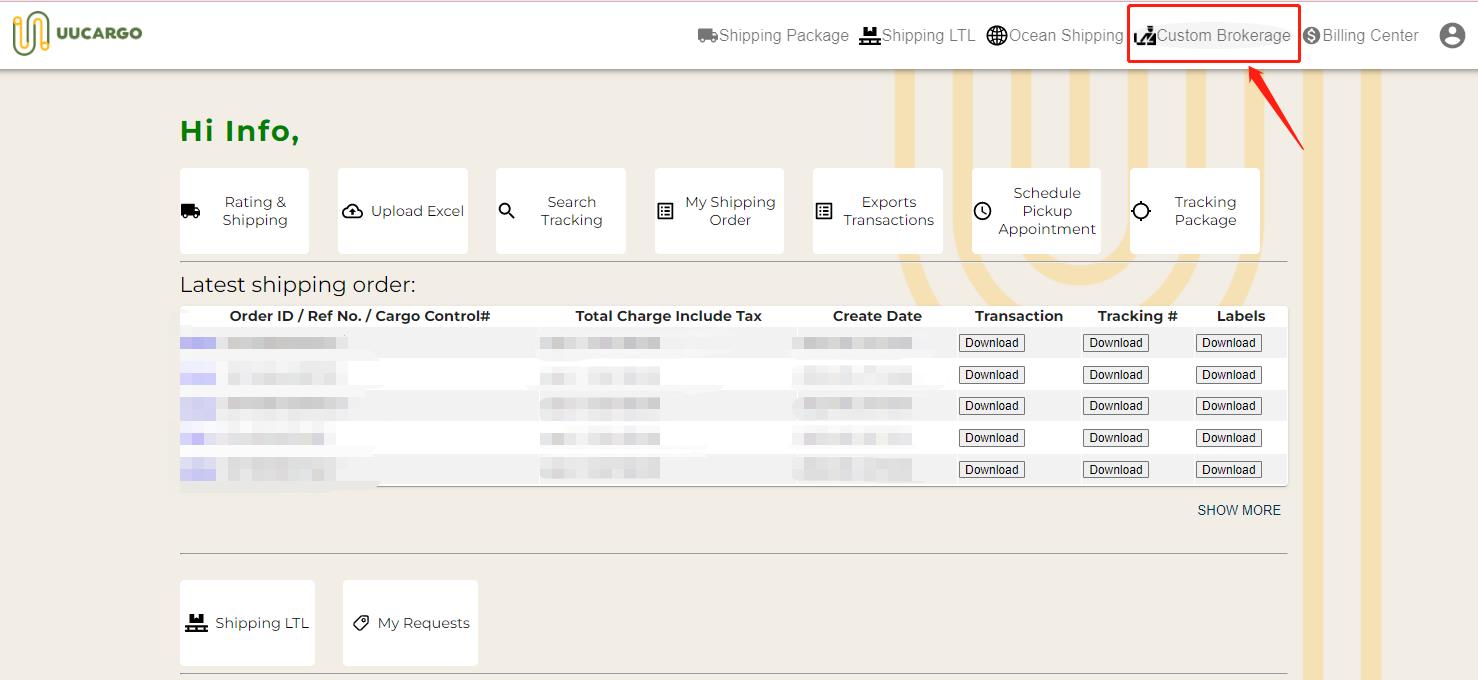Open the Shipping LTL tile at the bottom
This screenshot has height=680, width=1478.
click(x=247, y=623)
